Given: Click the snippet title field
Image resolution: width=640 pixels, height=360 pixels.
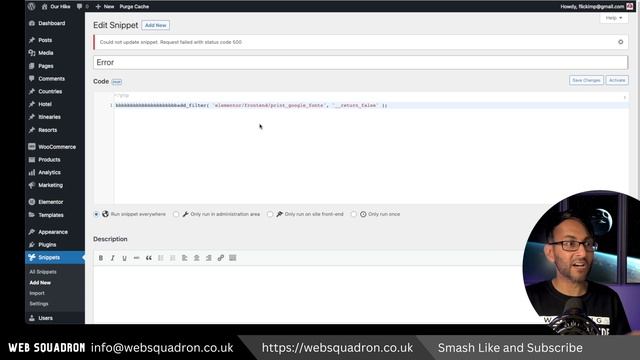Looking at the screenshot, I should pyautogui.click(x=360, y=62).
